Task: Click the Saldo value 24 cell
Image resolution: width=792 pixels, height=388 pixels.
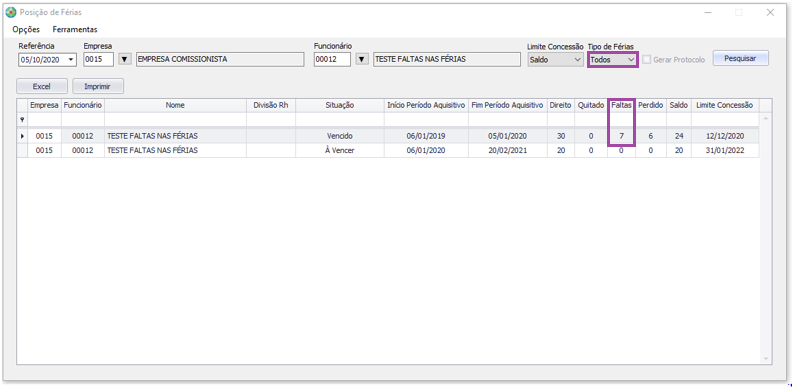Action: coord(679,136)
